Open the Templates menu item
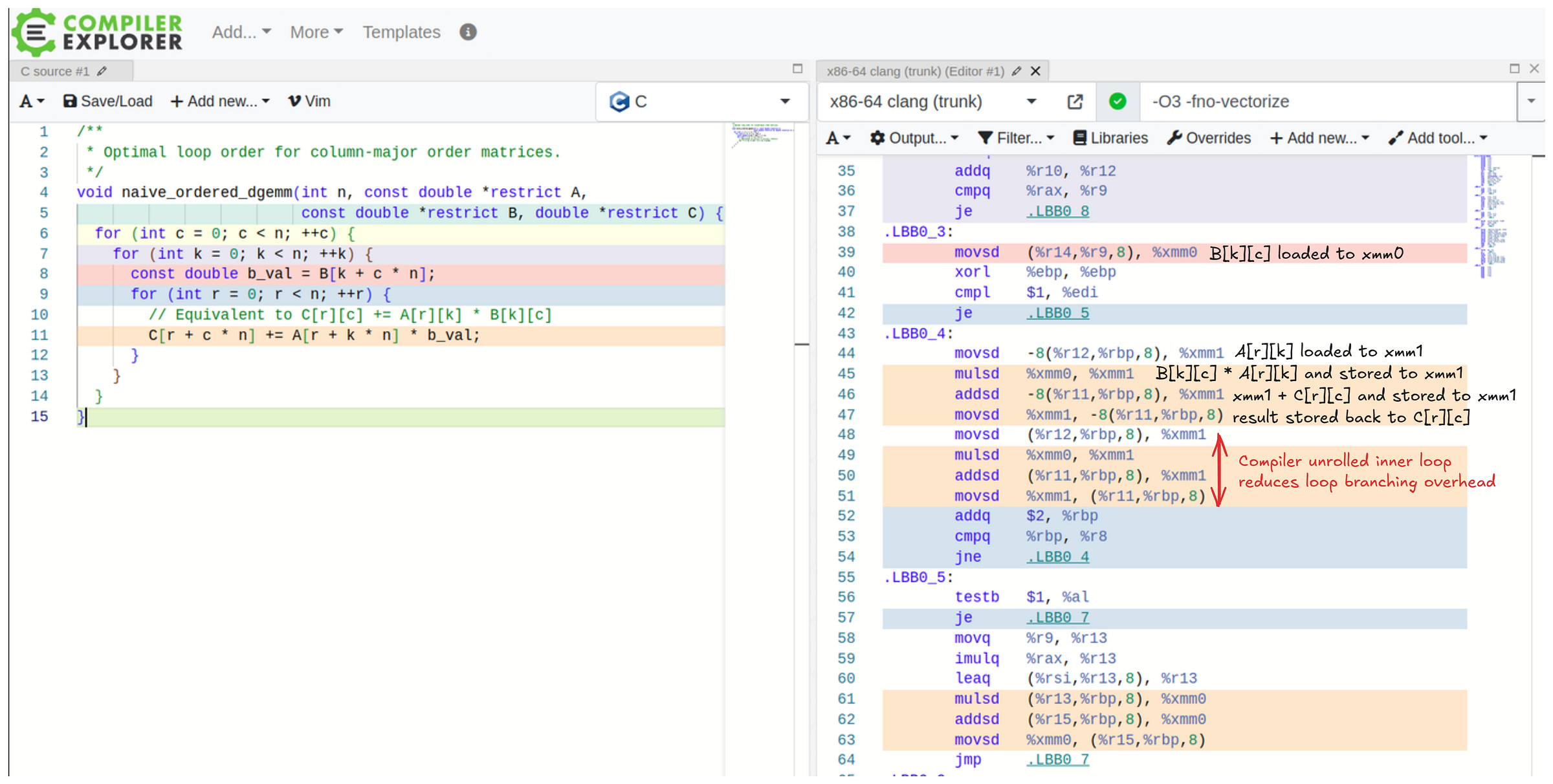This screenshot has width=1553, height=784. pos(401,32)
